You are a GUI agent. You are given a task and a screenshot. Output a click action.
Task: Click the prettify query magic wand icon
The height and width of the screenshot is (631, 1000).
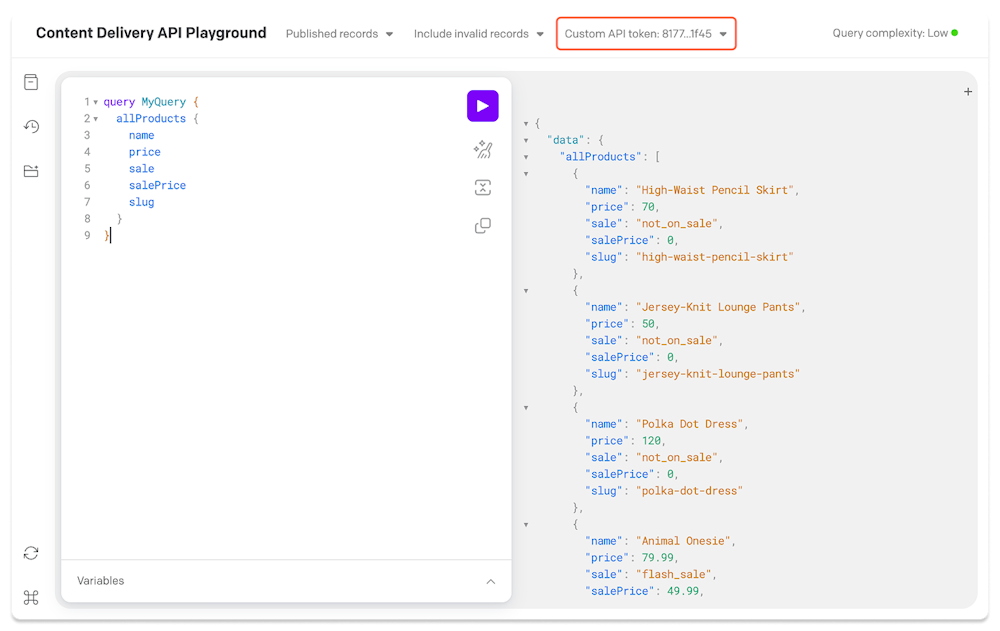[x=482, y=150]
